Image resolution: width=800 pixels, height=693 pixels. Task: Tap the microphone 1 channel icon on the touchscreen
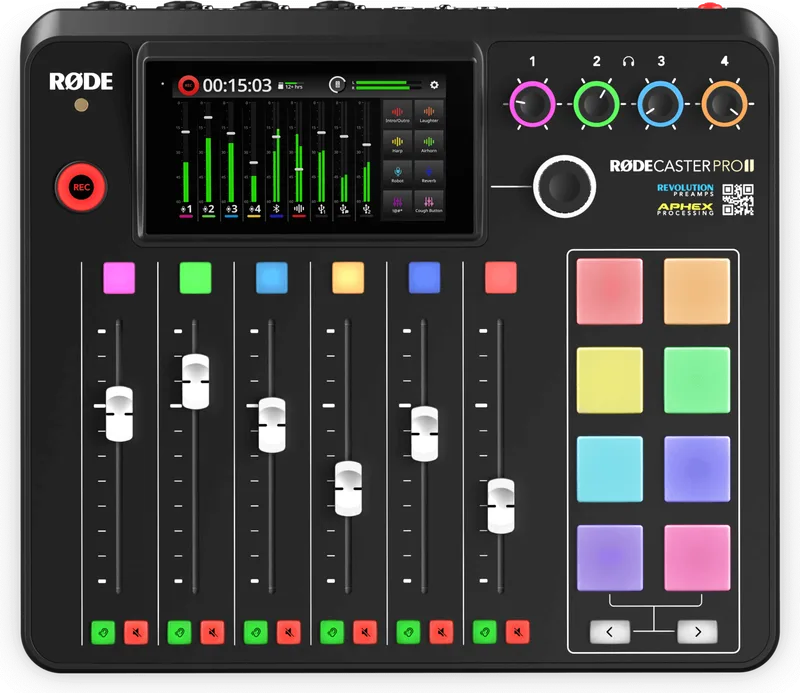186,209
